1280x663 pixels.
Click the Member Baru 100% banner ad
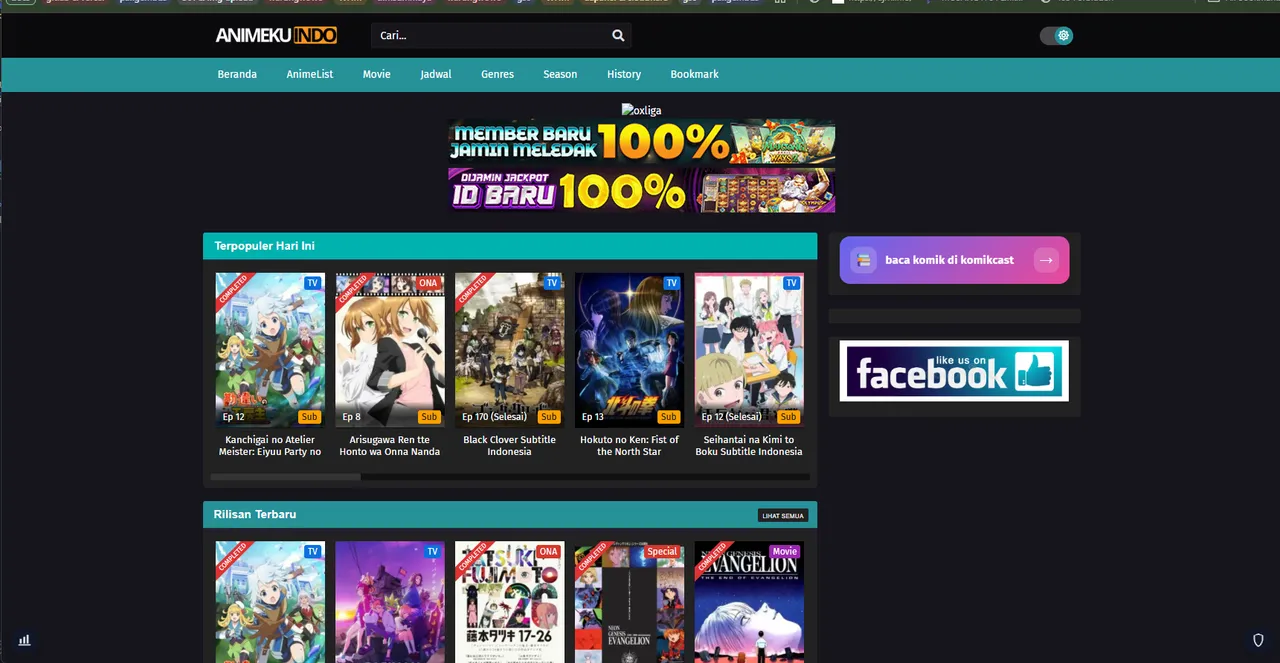[641, 142]
